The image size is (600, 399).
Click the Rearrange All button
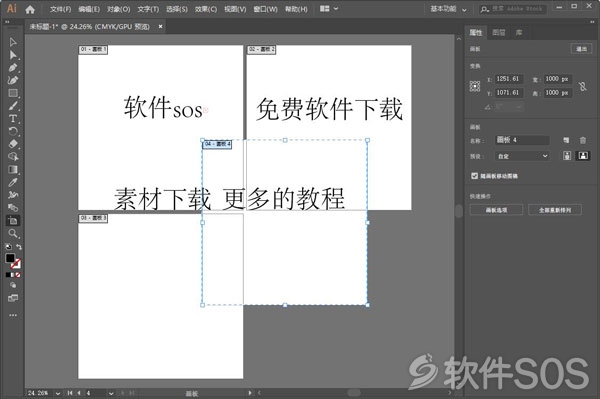555,210
